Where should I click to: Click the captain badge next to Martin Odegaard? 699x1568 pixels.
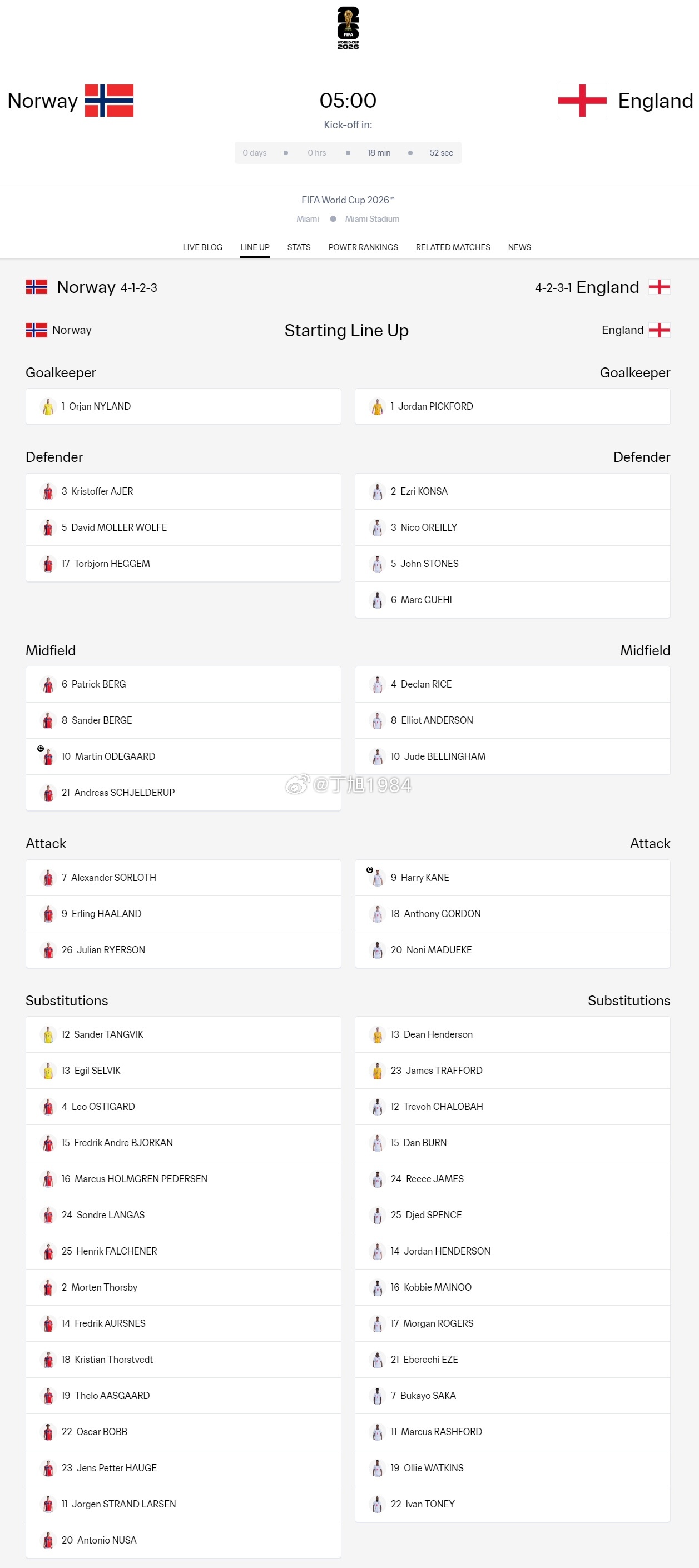(x=41, y=749)
